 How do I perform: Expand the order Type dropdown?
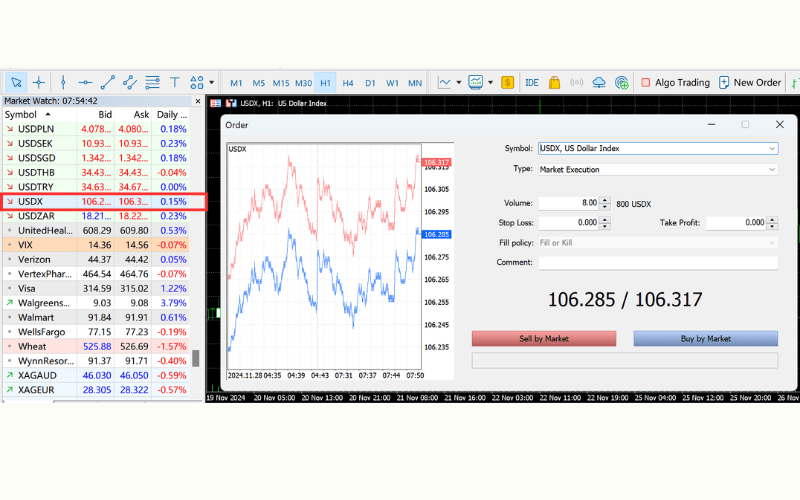(x=771, y=170)
